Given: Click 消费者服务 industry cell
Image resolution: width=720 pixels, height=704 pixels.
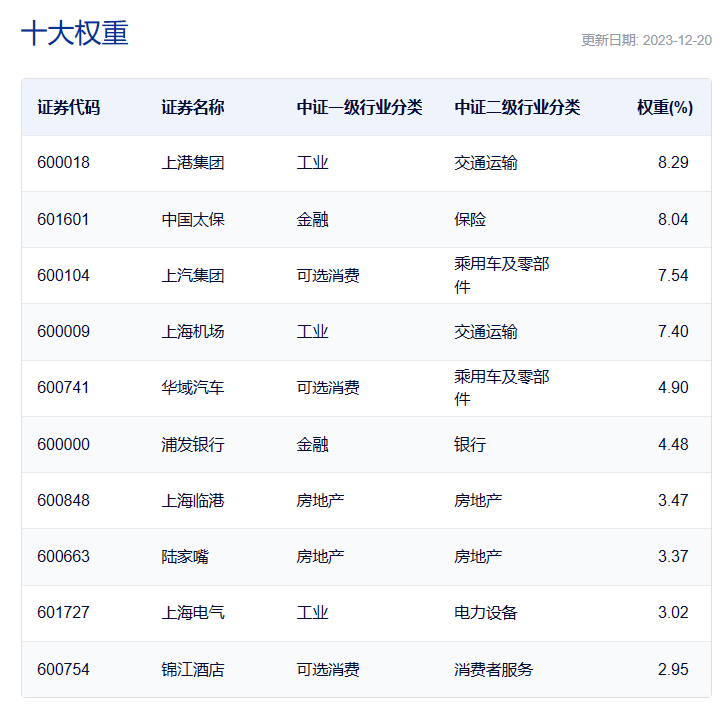Looking at the screenshot, I should click(x=493, y=669).
